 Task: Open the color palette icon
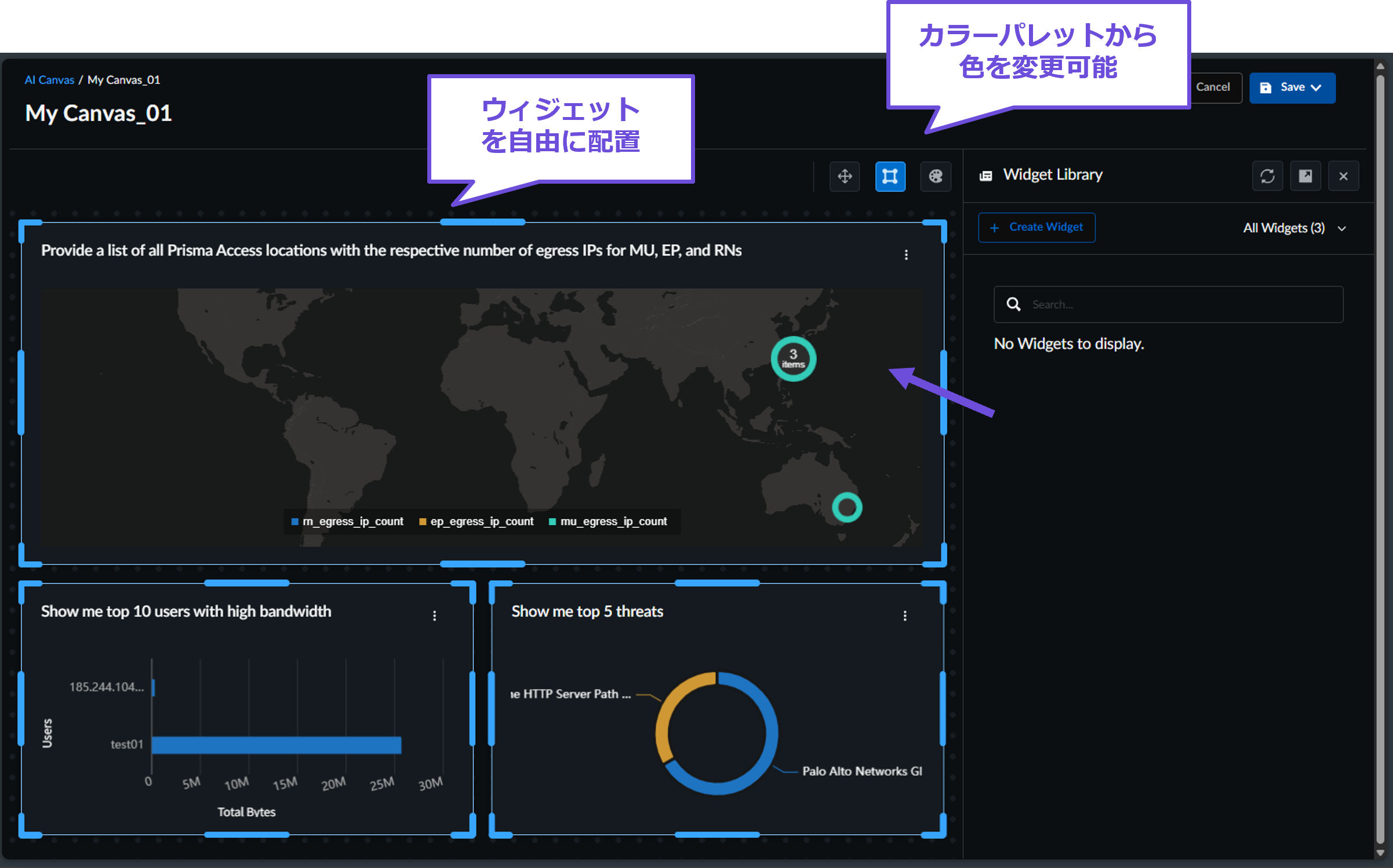tap(935, 176)
